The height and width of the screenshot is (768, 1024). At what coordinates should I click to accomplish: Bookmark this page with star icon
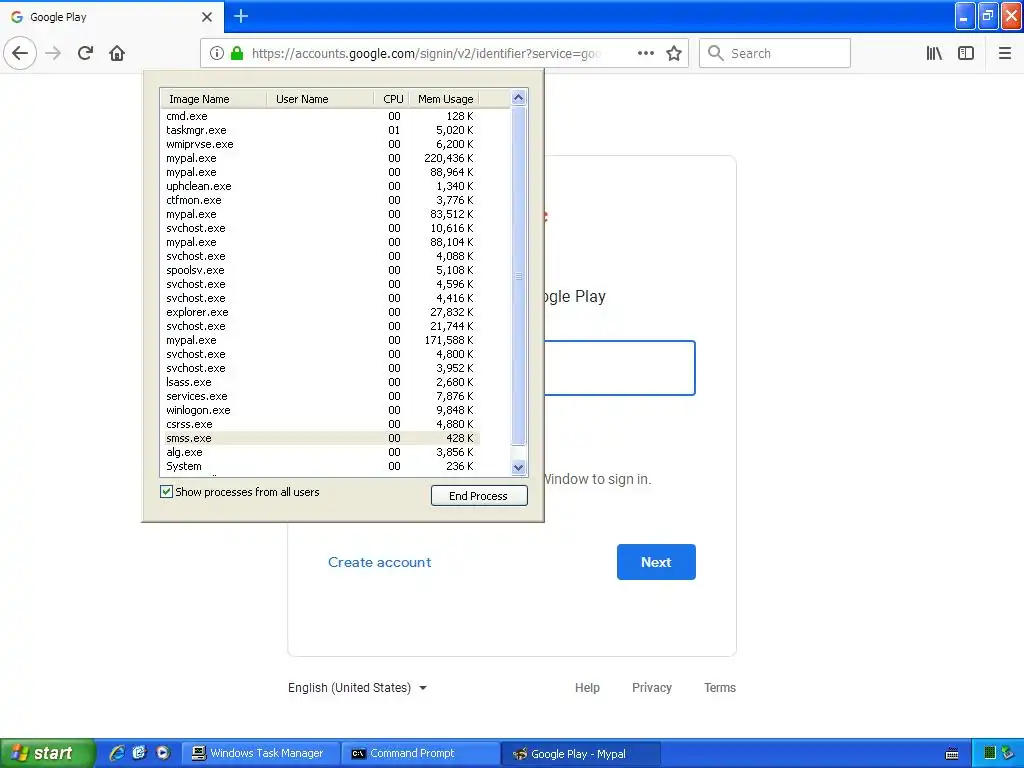click(x=674, y=54)
